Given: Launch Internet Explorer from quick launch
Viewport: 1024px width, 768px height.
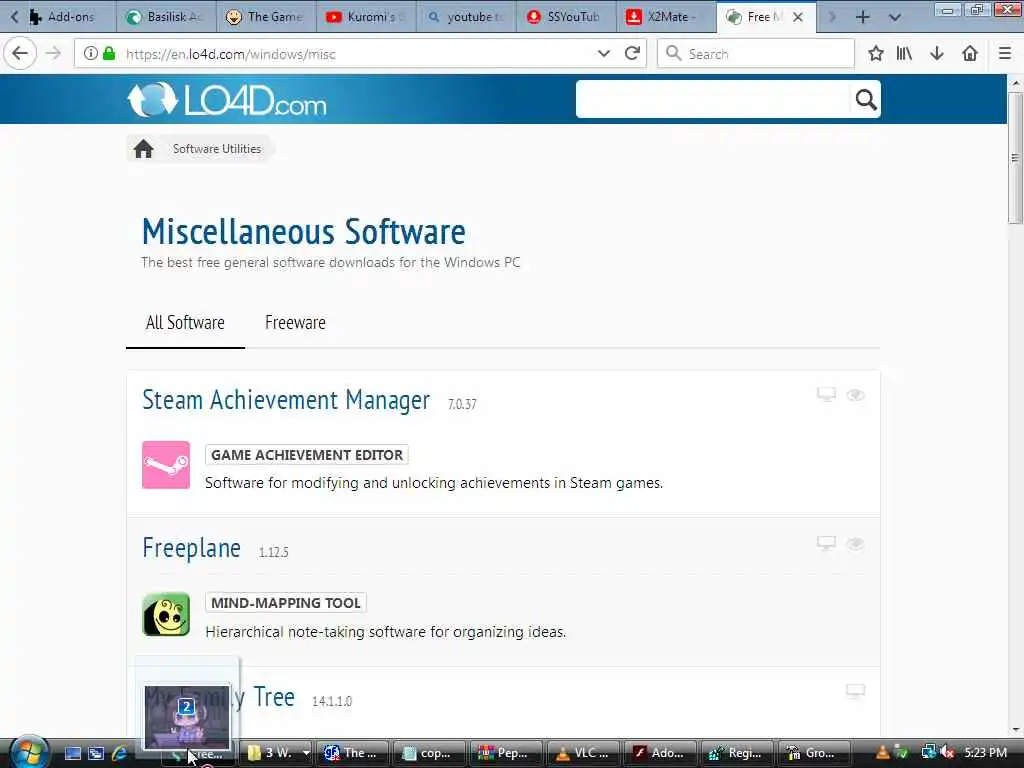Looking at the screenshot, I should (x=120, y=753).
